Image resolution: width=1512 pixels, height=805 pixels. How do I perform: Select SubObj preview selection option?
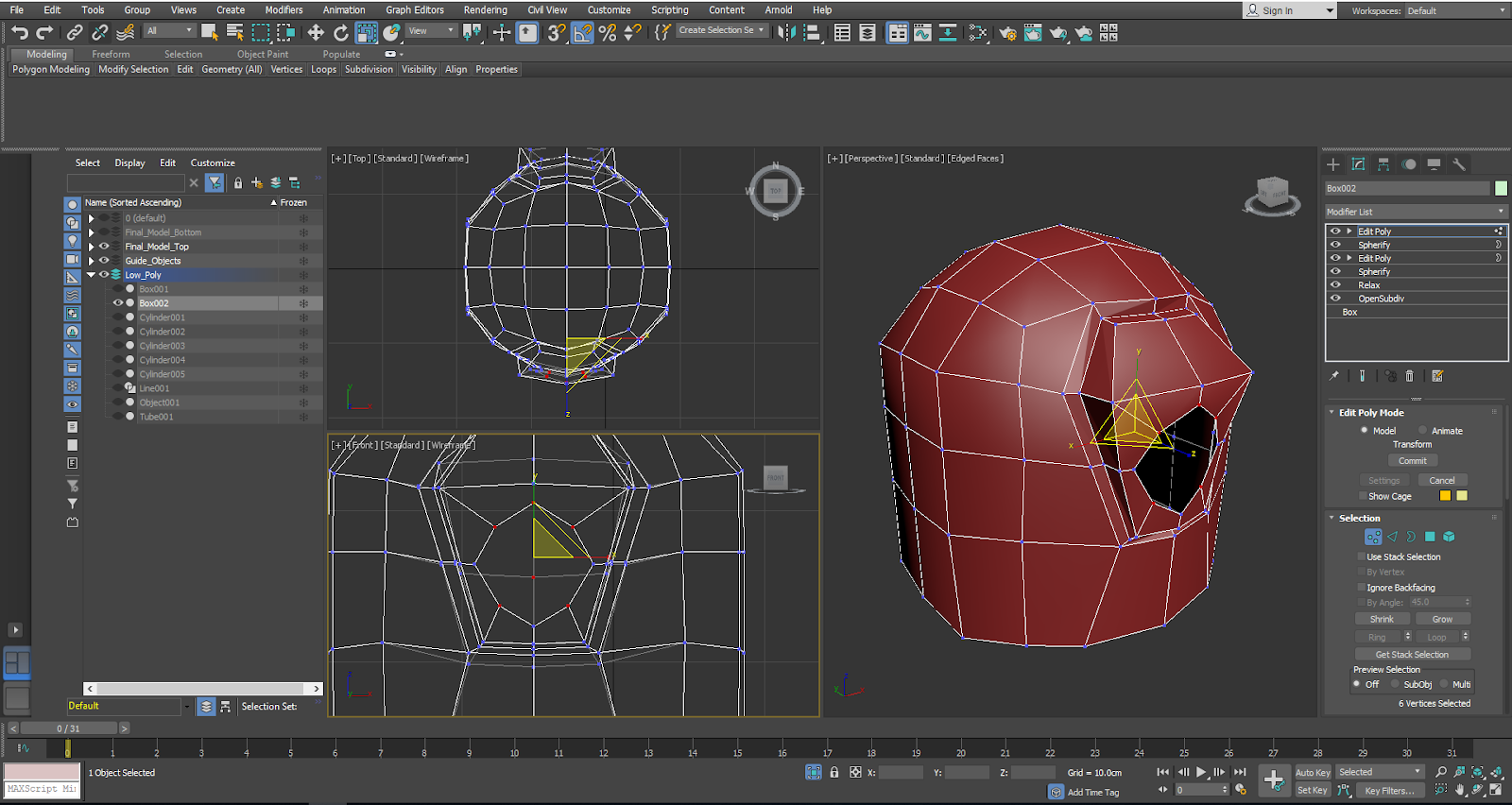pos(1395,684)
